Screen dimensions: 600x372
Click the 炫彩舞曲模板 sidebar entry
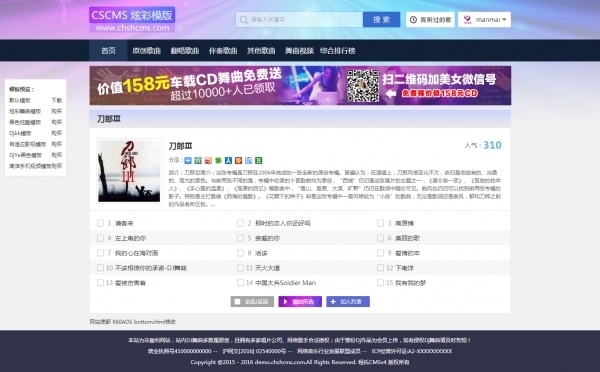click(25, 111)
